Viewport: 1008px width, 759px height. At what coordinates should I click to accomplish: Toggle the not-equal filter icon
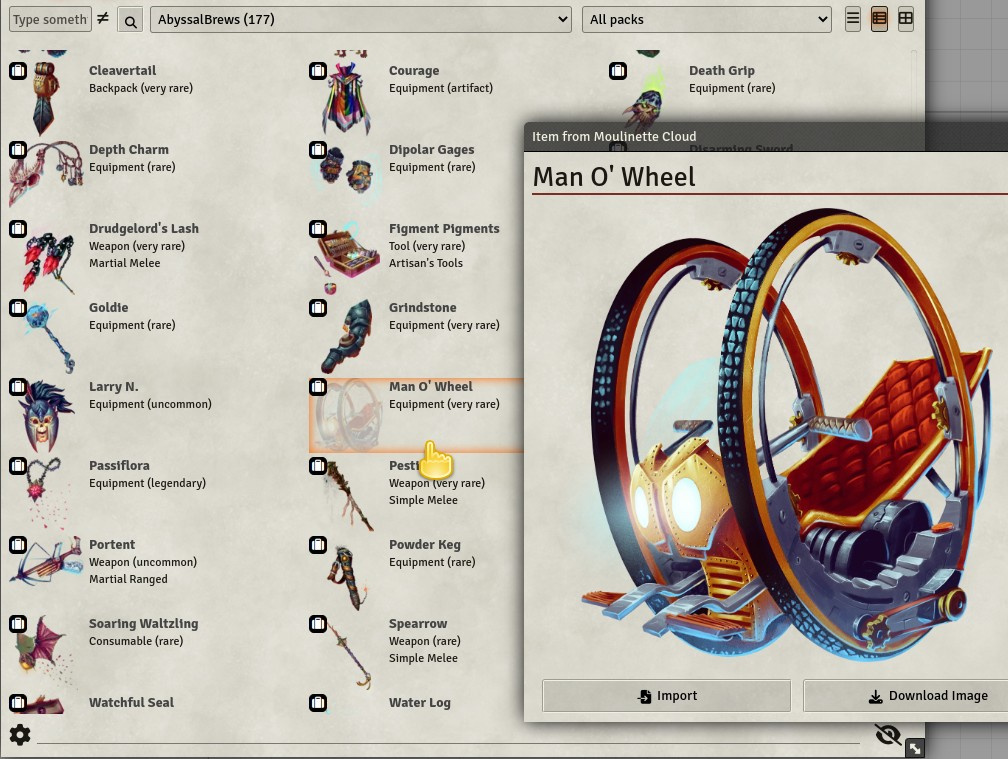pos(103,19)
